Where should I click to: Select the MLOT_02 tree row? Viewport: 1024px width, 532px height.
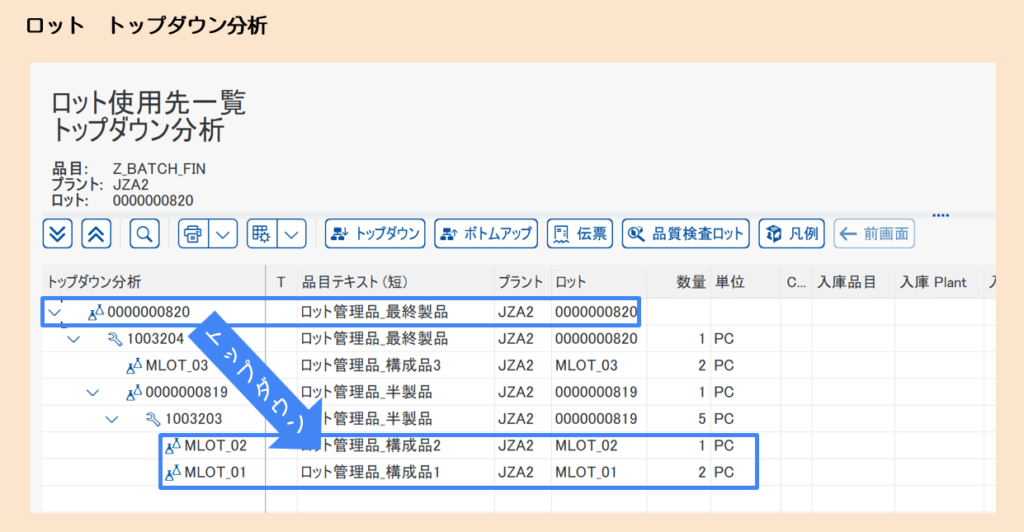[216, 445]
